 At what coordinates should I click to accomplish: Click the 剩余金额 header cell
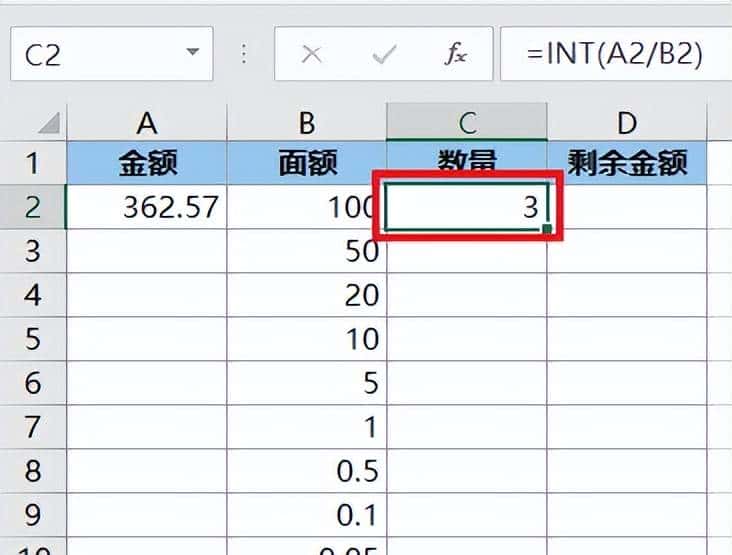pos(627,163)
